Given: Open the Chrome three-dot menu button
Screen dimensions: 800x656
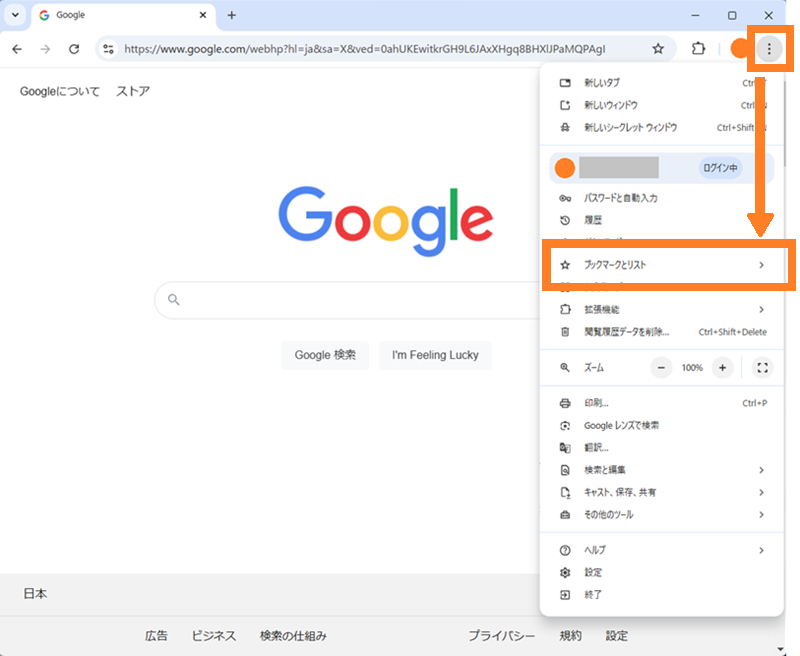Looking at the screenshot, I should point(769,49).
